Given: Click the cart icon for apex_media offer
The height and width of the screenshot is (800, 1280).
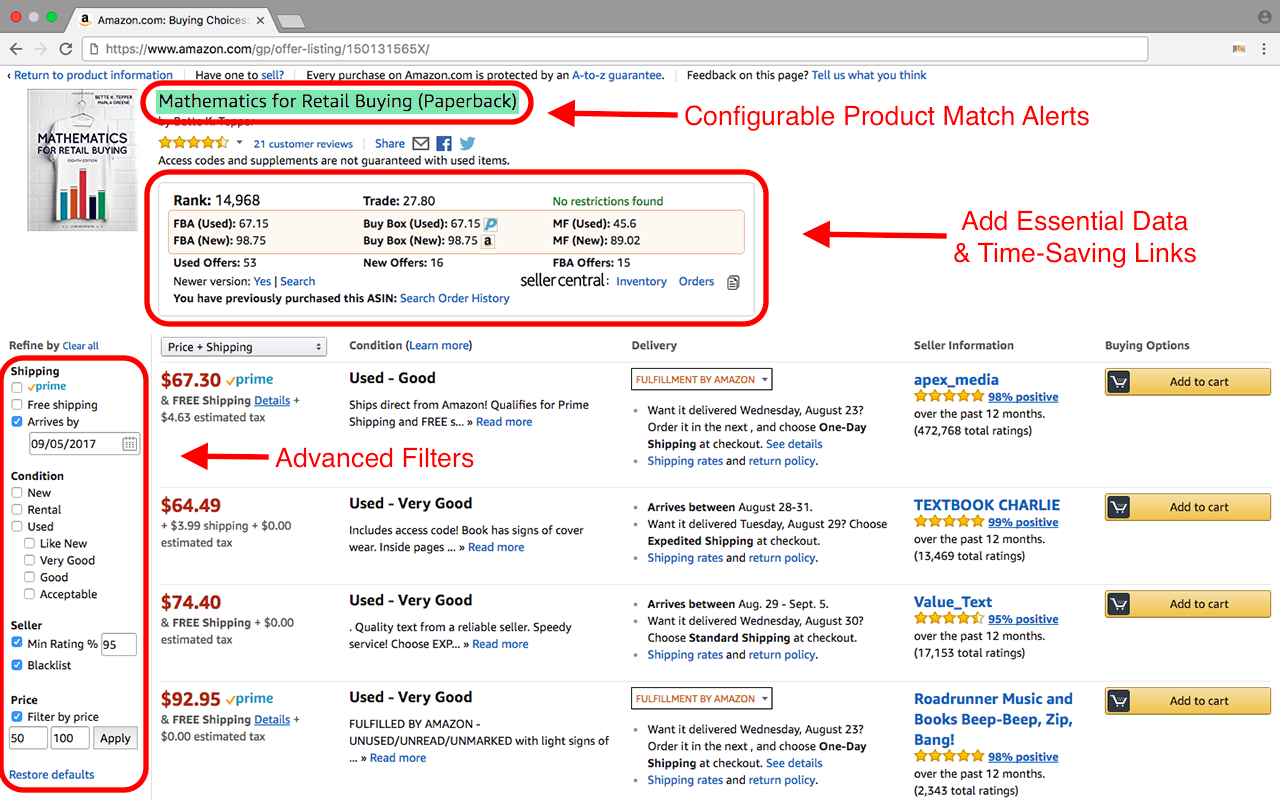Looking at the screenshot, I should point(1118,382).
